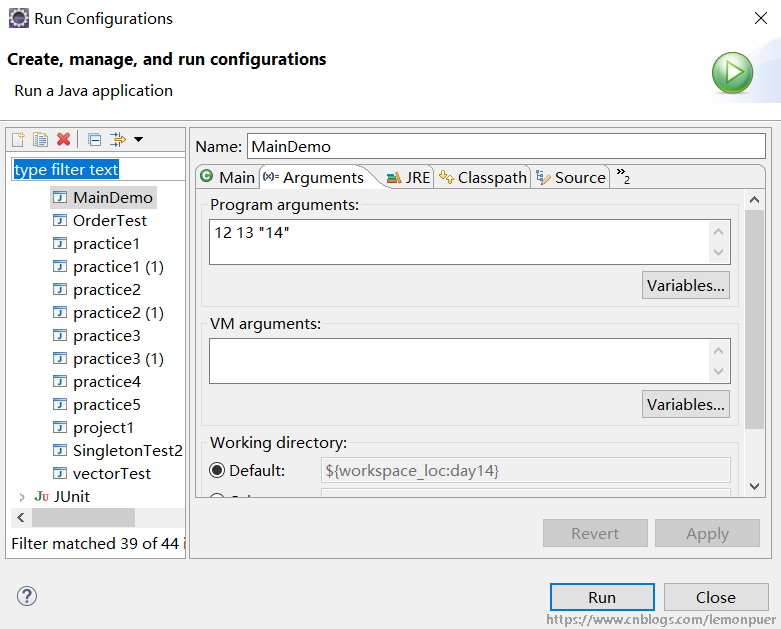Click Variables button under Program arguments
The image size is (781, 629).
coord(685,285)
